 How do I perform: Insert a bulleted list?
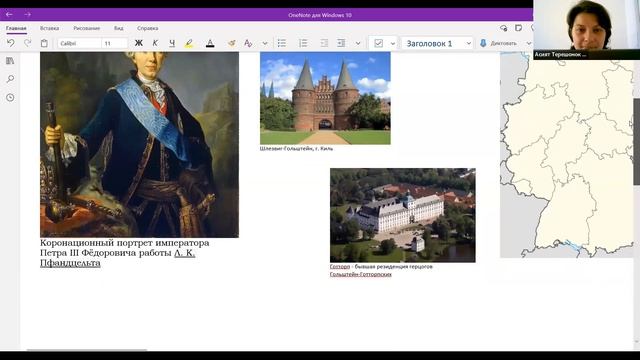[282, 43]
